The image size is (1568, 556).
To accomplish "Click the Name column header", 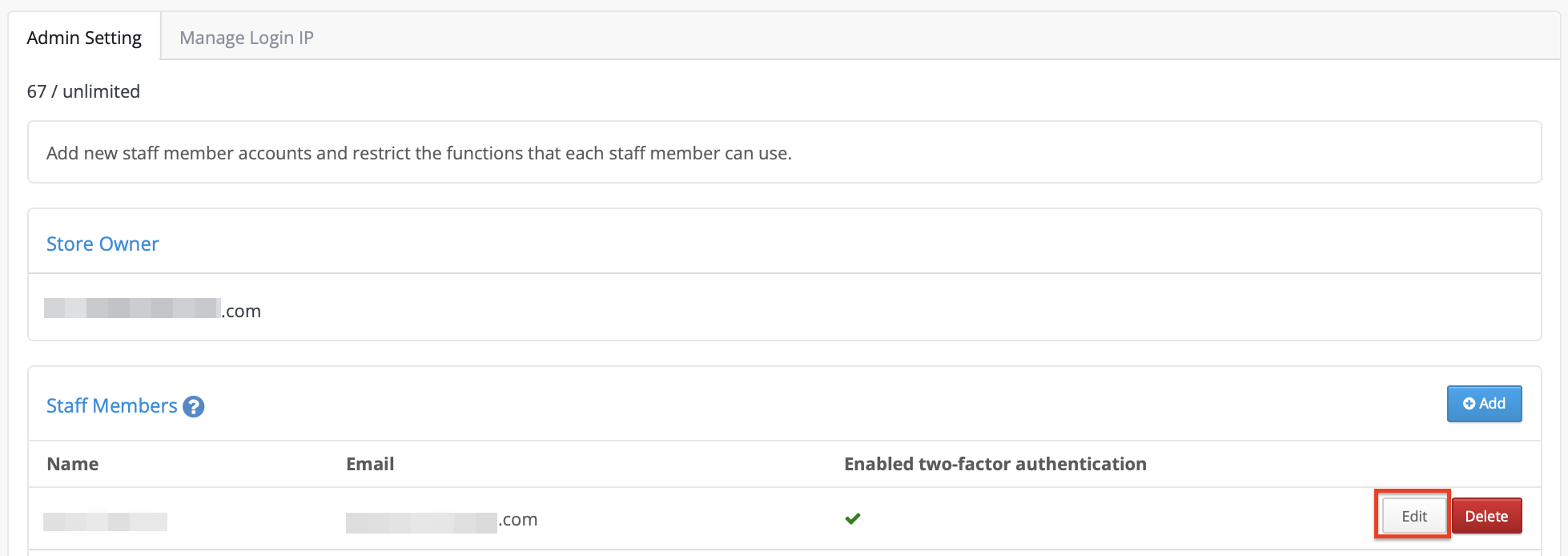I will point(73,464).
